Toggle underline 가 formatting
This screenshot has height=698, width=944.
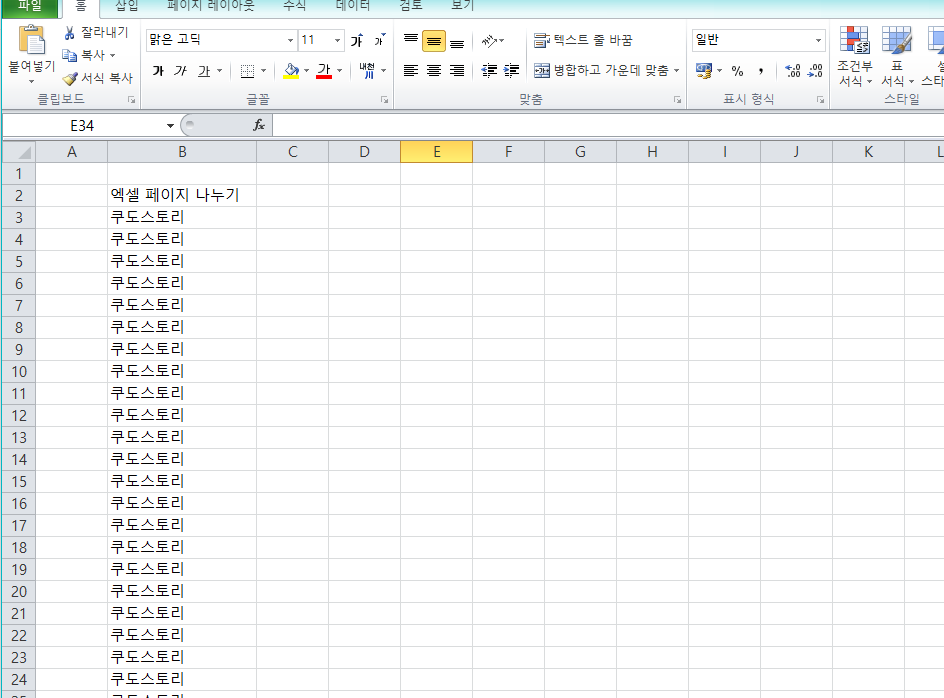pos(204,71)
